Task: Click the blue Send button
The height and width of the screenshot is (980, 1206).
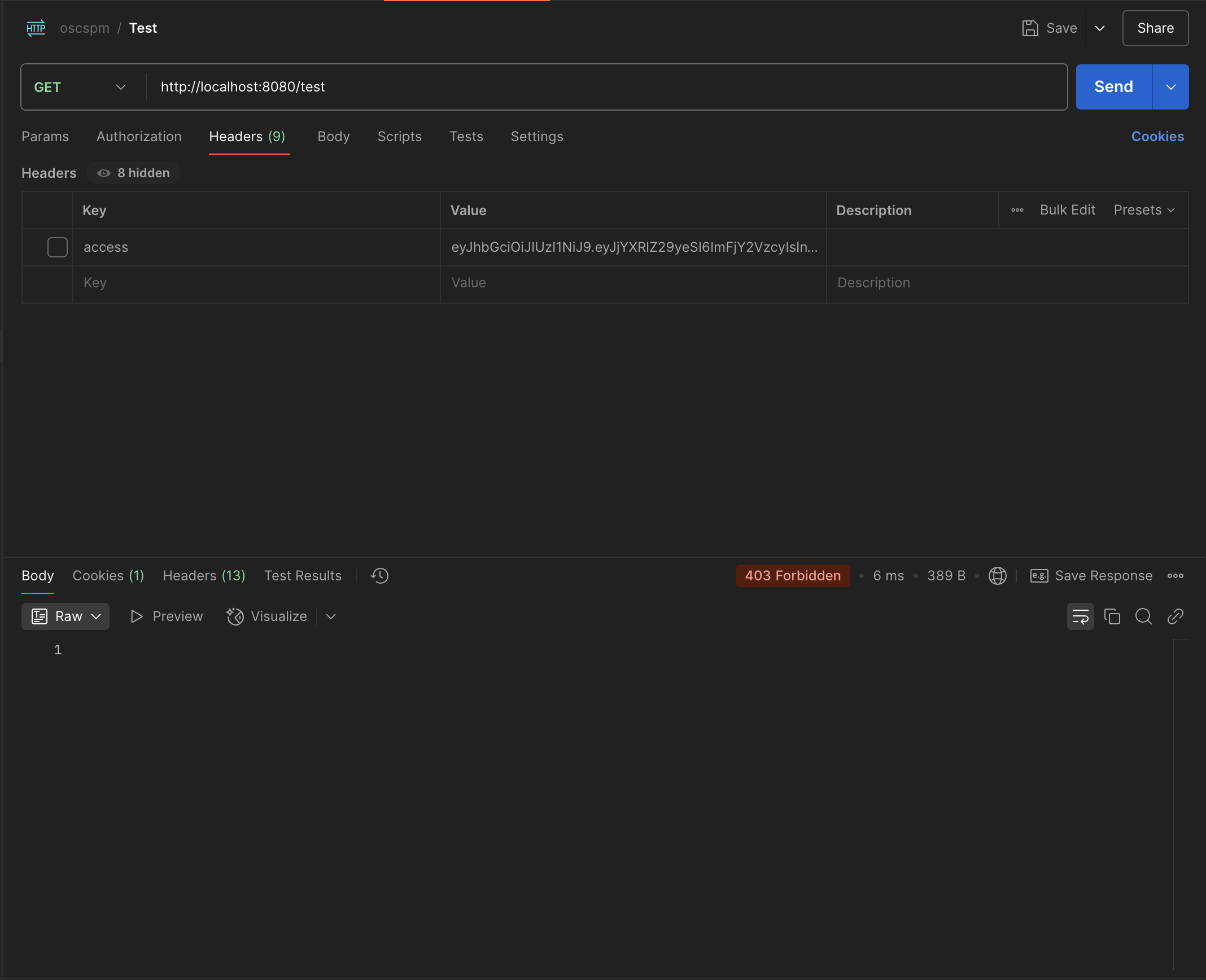Action: [x=1113, y=87]
